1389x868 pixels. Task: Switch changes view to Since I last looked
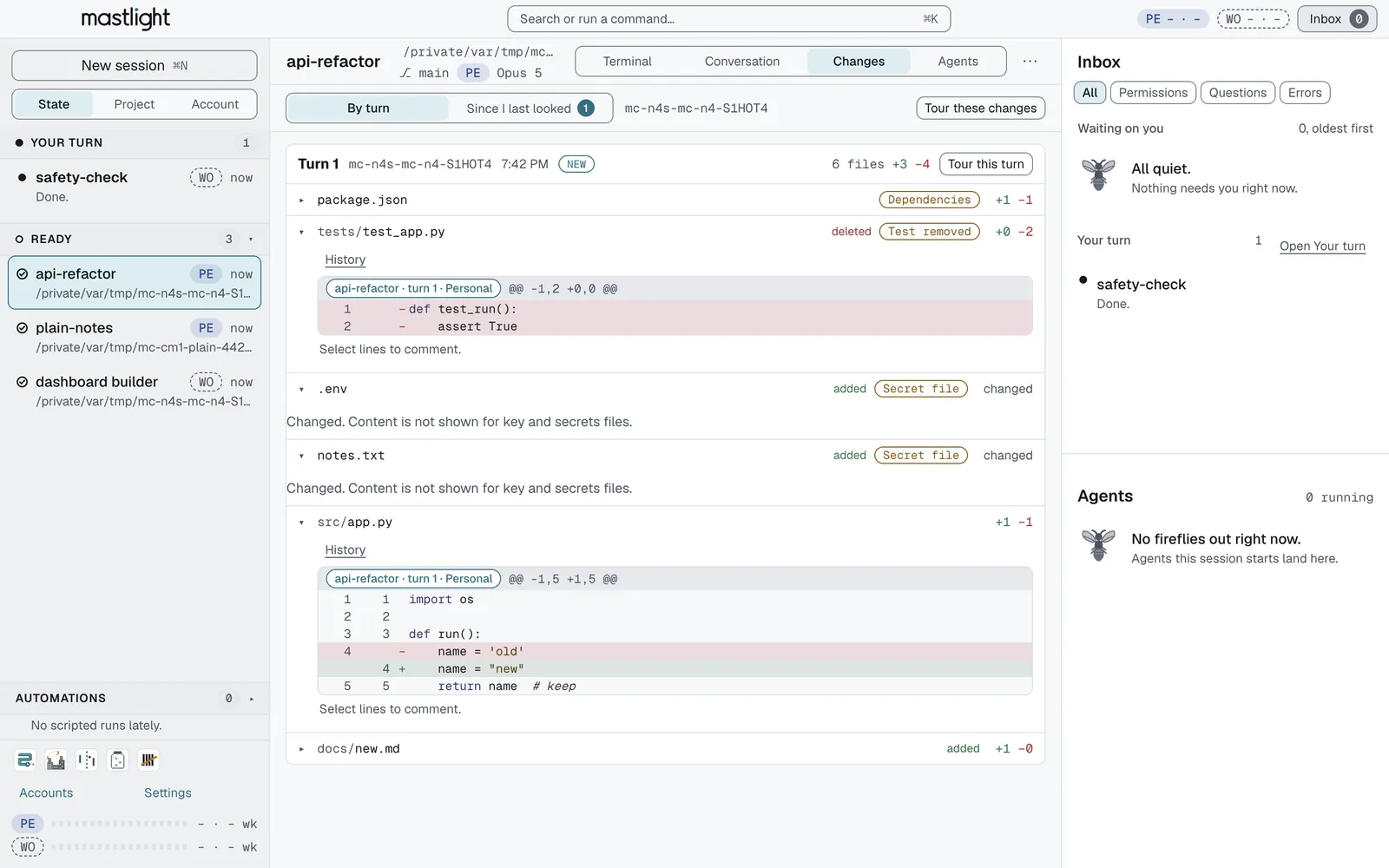click(x=530, y=108)
